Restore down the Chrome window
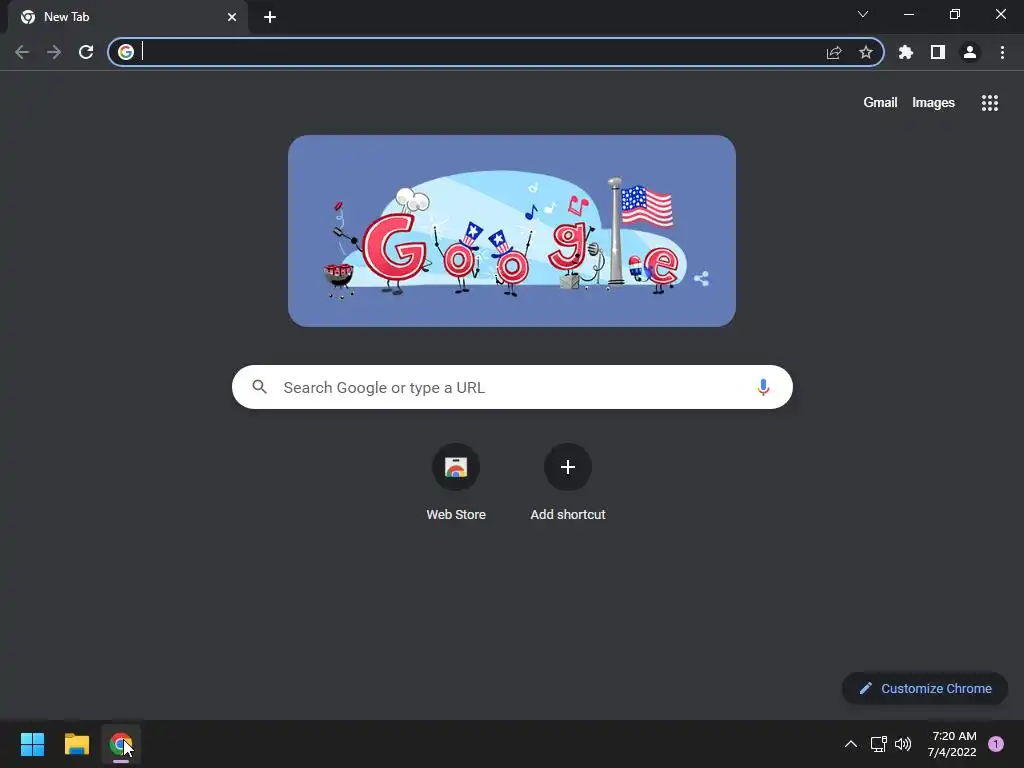The image size is (1024, 768). tap(955, 14)
